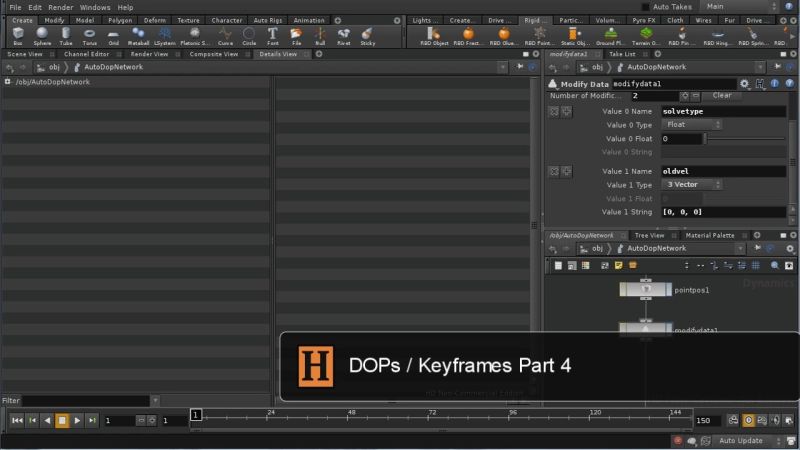Select the Sticky shelf tool
The image size is (800, 450).
pyautogui.click(x=367, y=36)
